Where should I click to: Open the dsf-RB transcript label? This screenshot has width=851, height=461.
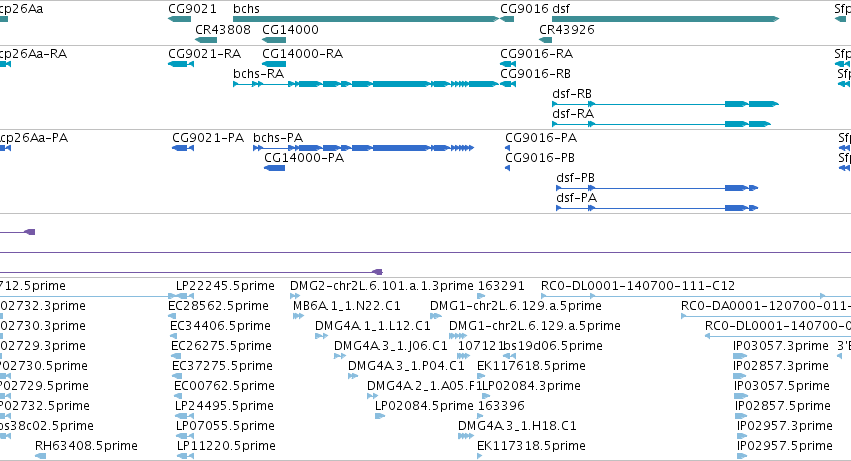pos(572,94)
